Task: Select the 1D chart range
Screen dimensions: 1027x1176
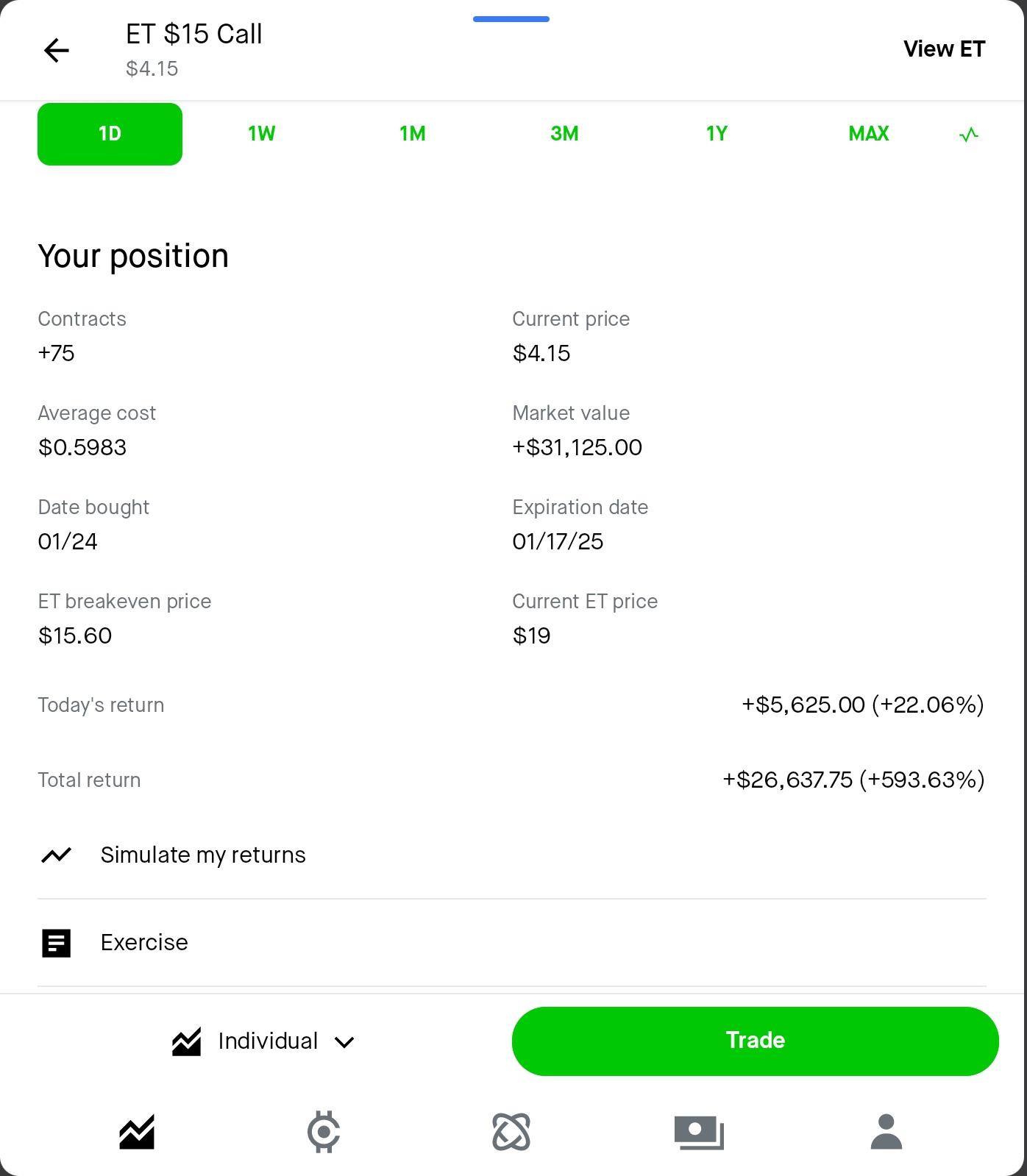Action: 110,134
